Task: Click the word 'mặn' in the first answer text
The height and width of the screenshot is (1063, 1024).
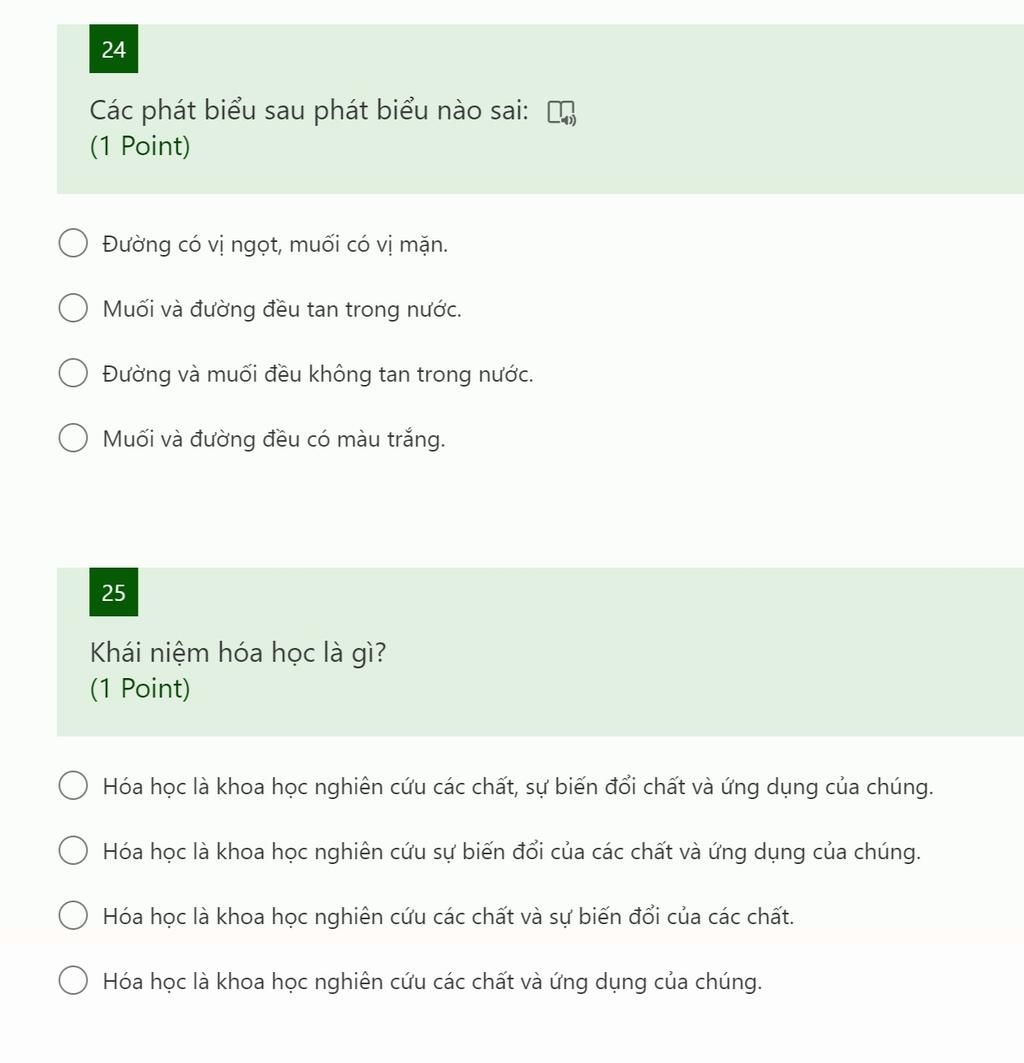Action: (423, 245)
